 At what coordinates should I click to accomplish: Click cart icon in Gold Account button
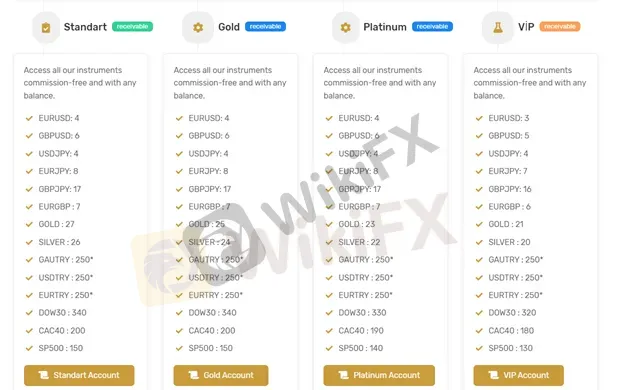point(193,375)
